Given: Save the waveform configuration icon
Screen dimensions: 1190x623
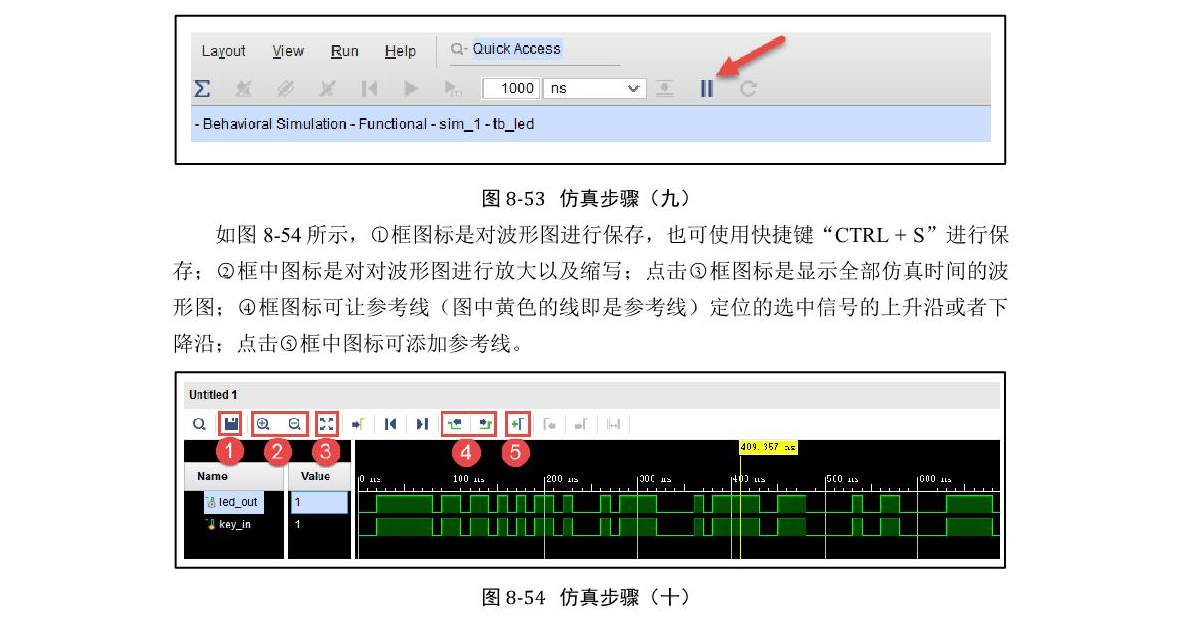Looking at the screenshot, I should 231,424.
